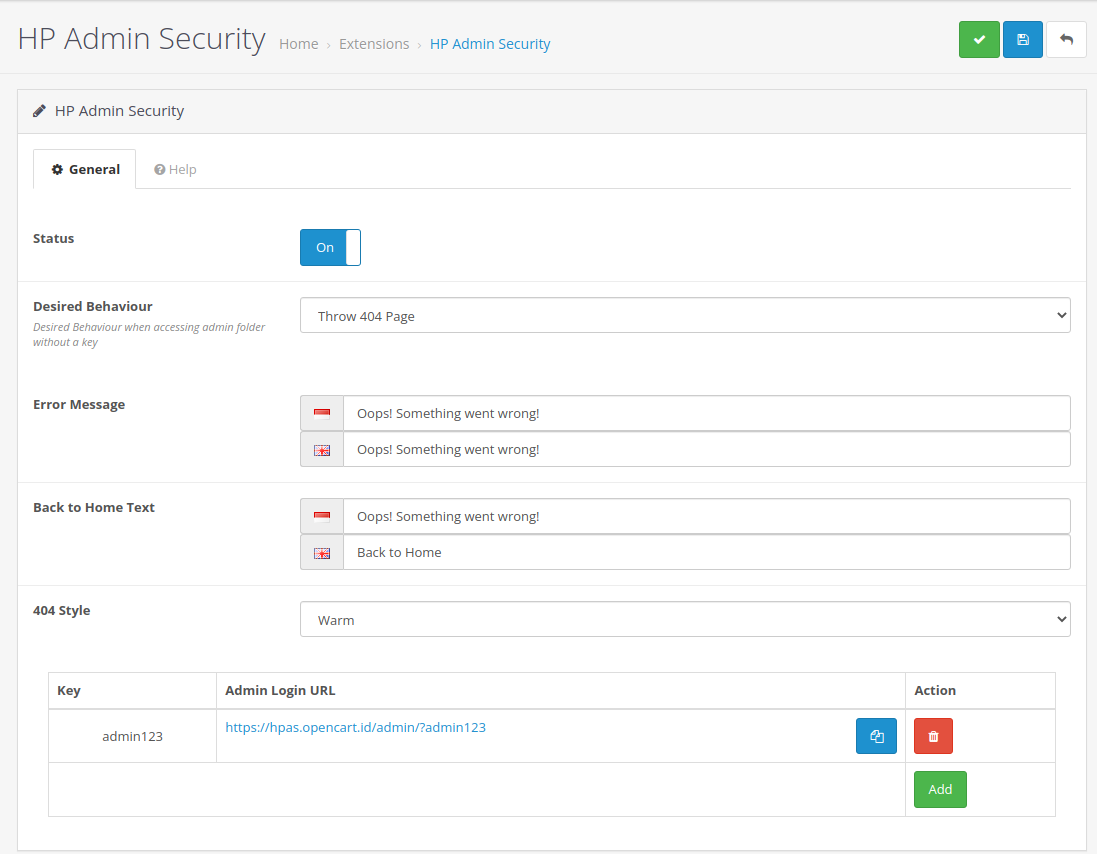Delete the admin123 key row
1097x854 pixels.
933,736
